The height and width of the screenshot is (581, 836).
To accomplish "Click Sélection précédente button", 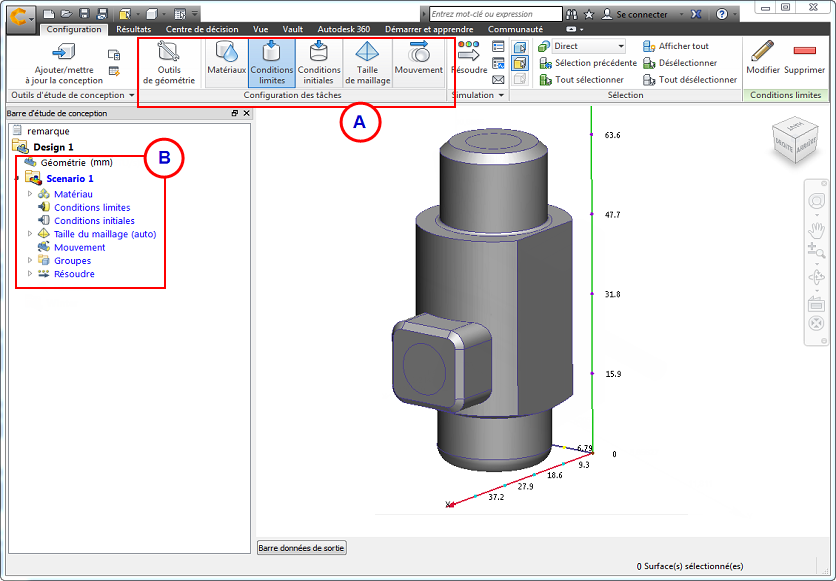I will coord(588,63).
